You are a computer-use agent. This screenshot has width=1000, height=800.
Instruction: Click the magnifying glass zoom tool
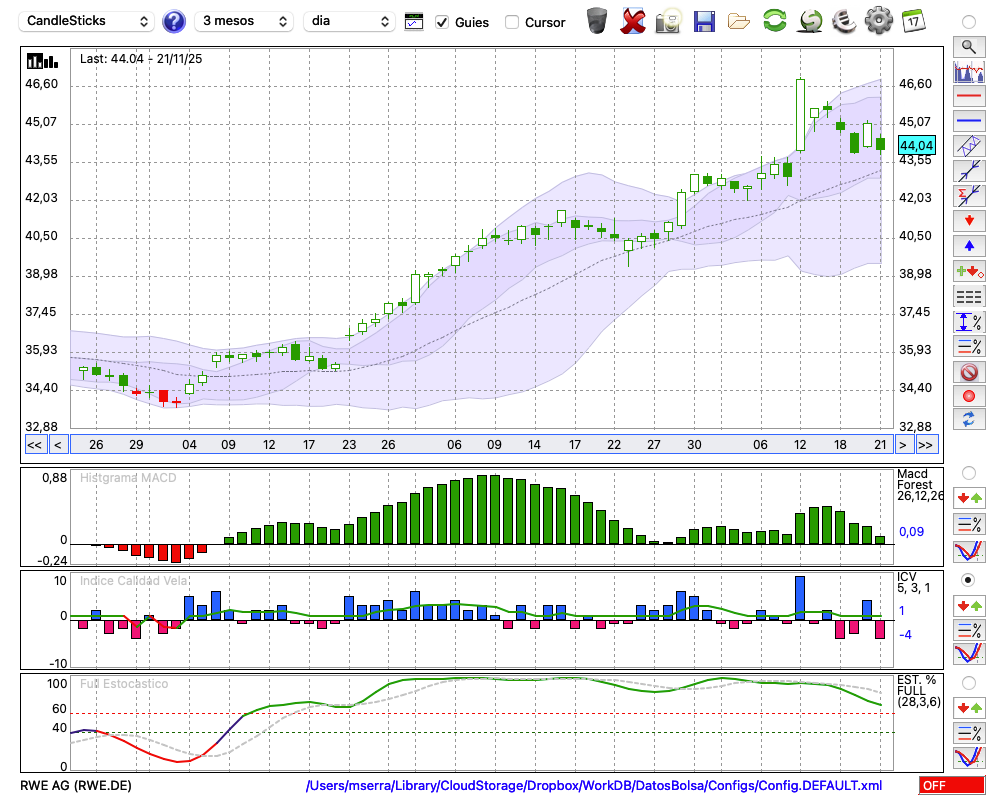(x=968, y=46)
